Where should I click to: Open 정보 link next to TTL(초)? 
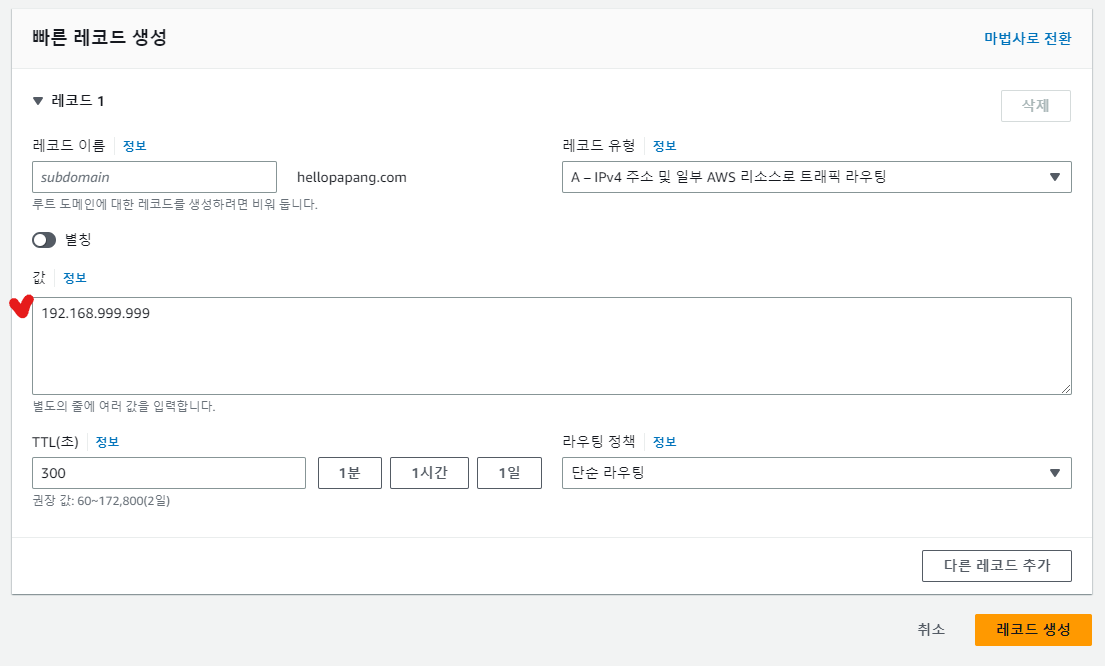click(107, 442)
